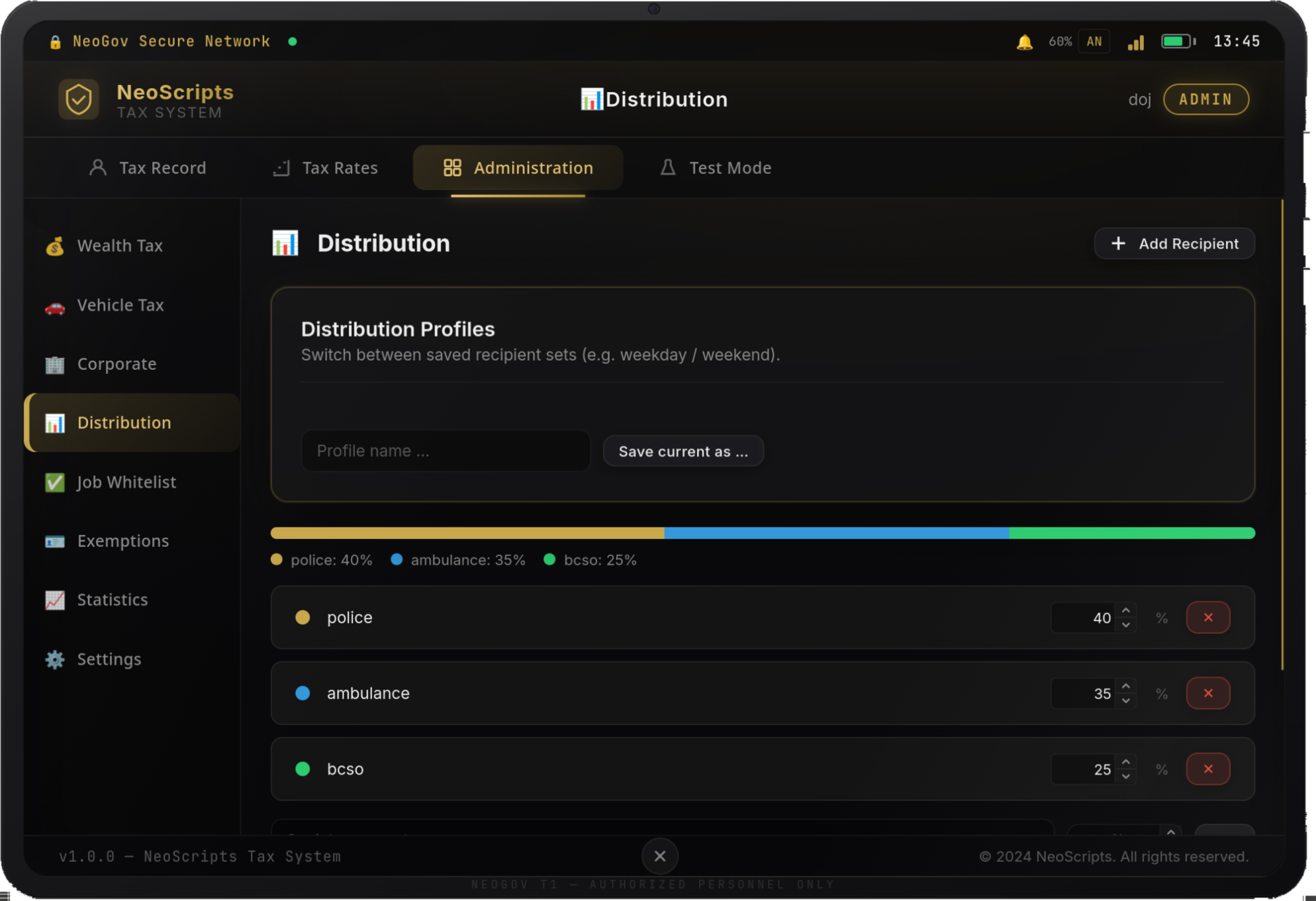
Task: Click the 'ambulance: 35%' legend label
Action: (x=468, y=560)
